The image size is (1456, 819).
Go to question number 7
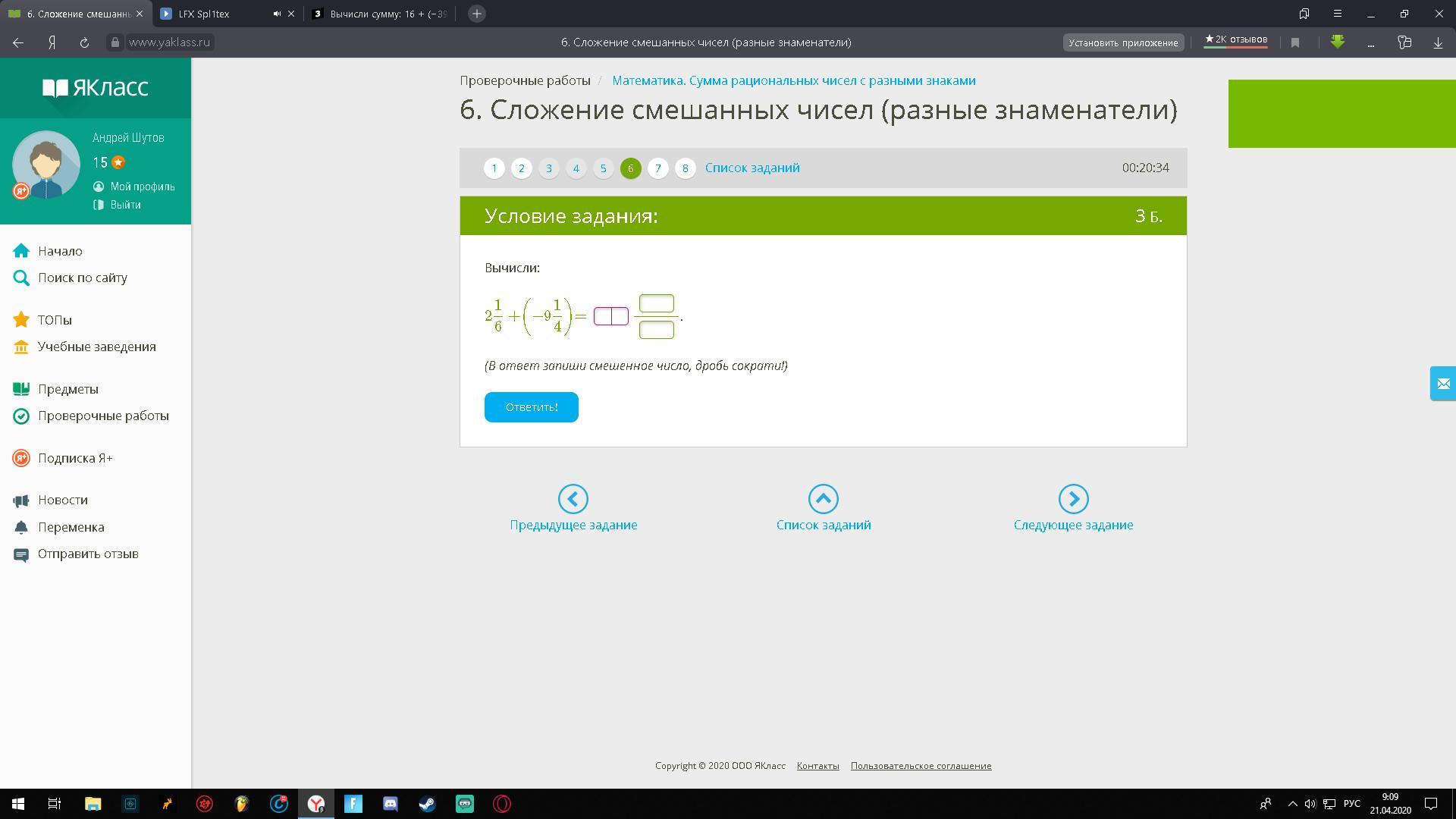click(657, 168)
